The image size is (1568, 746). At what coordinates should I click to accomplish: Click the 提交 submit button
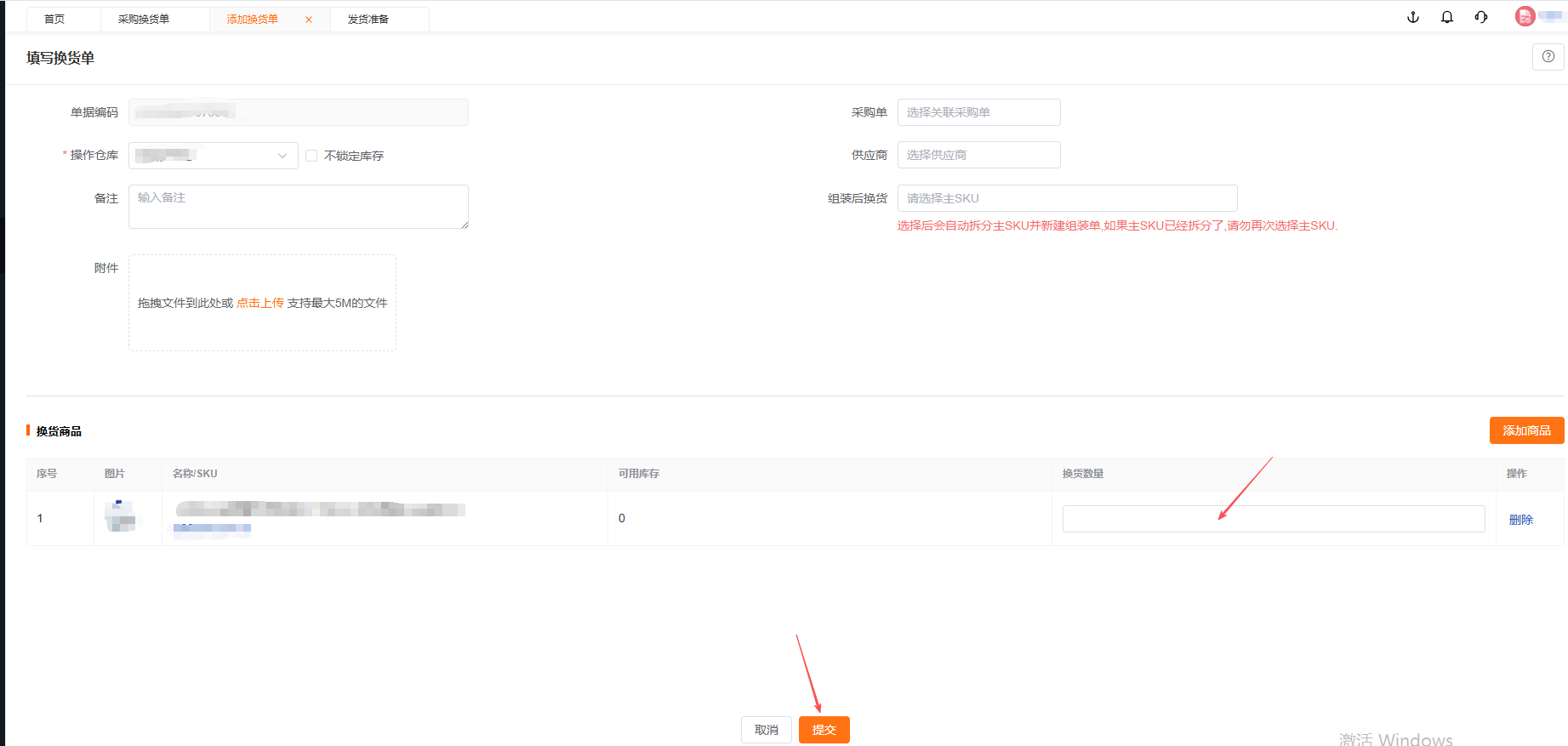coord(824,730)
